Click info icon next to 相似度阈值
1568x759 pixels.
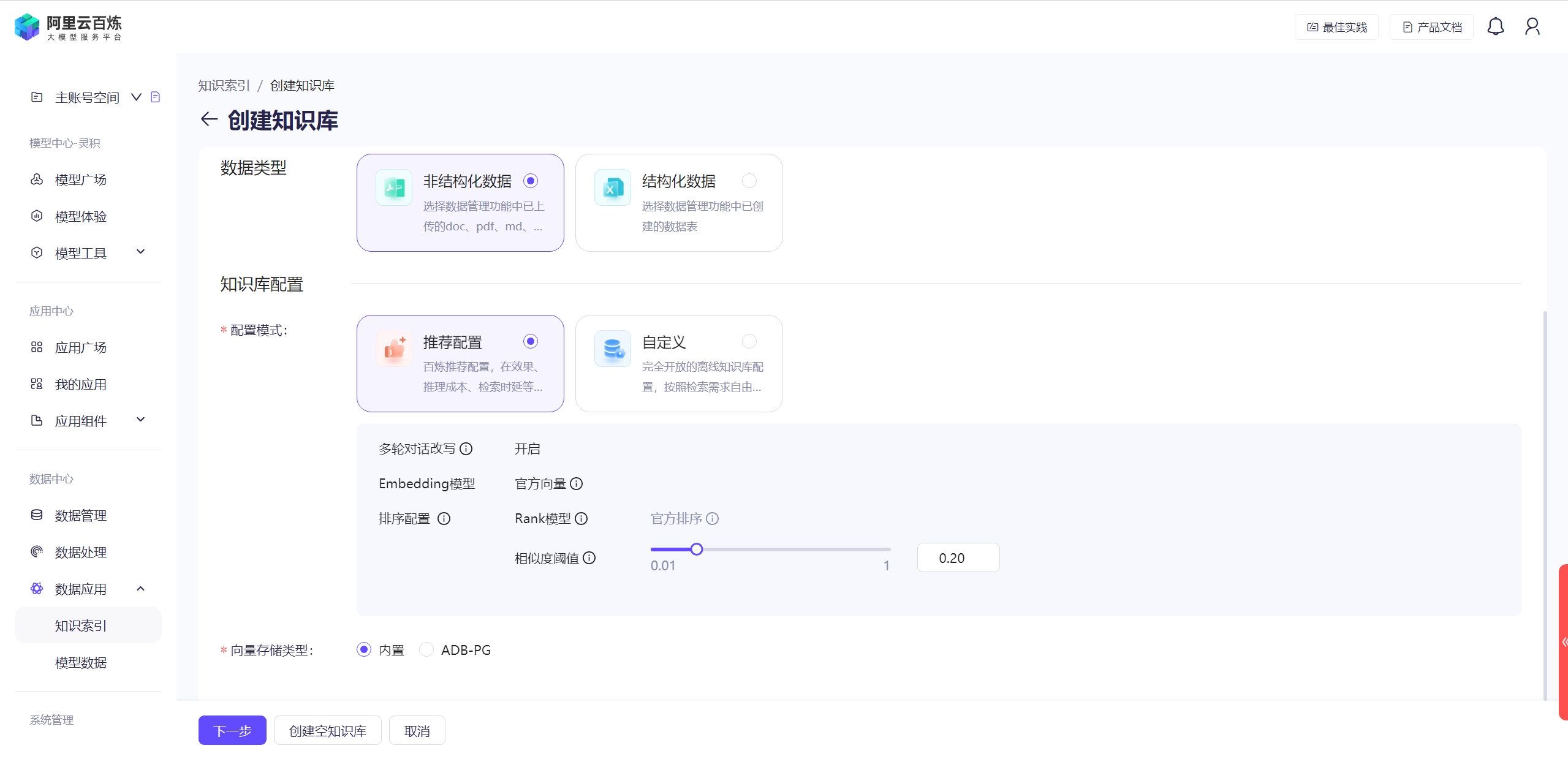pos(589,558)
